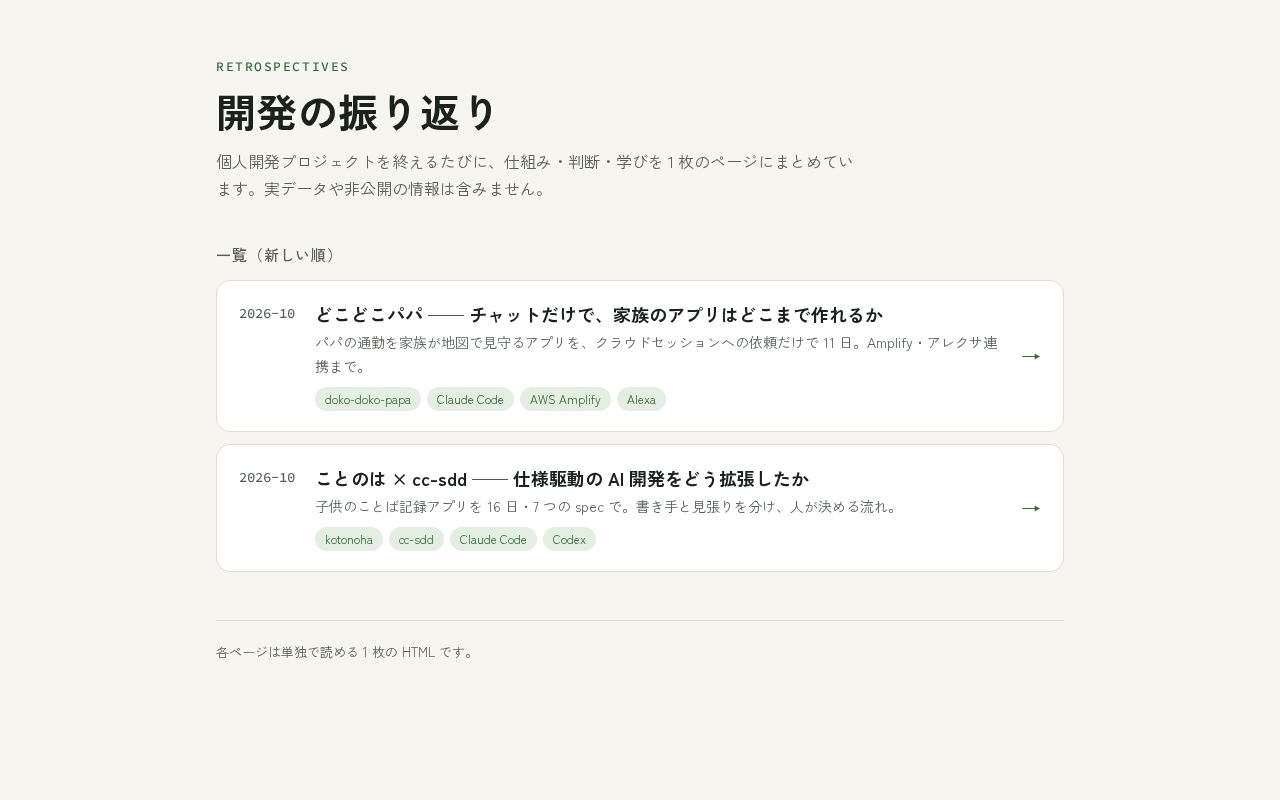Click the footer text 各ページは単独で読める
Image resolution: width=1280 pixels, height=800 pixels.
[x=346, y=652]
